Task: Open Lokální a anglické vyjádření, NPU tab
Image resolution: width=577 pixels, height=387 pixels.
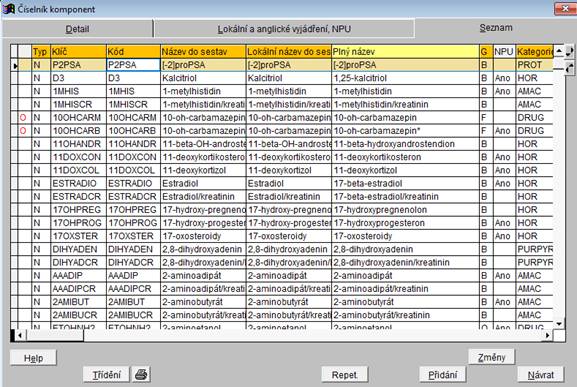Action: coord(284,29)
